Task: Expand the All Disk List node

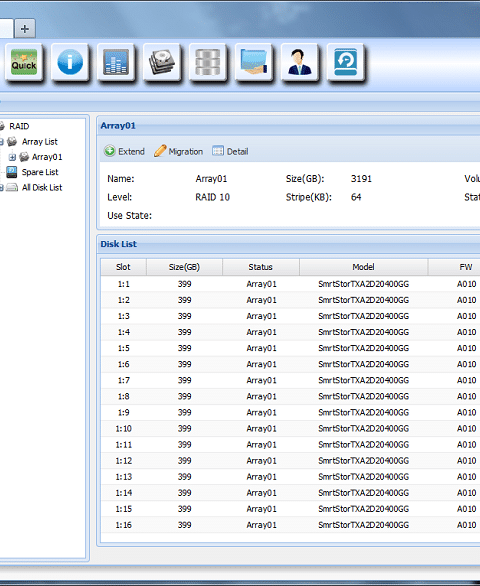Action: (1, 188)
